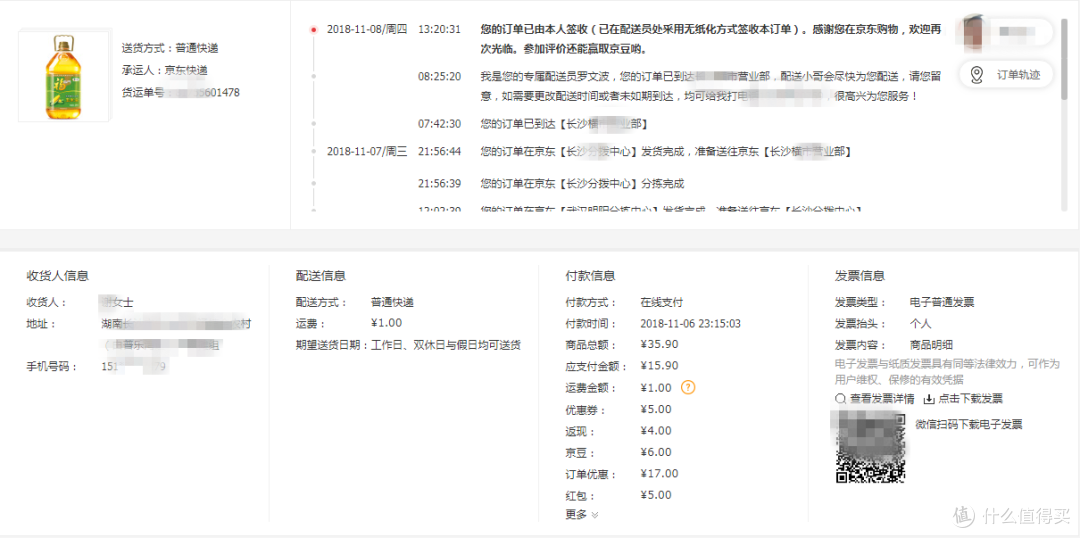Click the recipient phone number starting with 151
1080x538 pixels.
(x=134, y=367)
